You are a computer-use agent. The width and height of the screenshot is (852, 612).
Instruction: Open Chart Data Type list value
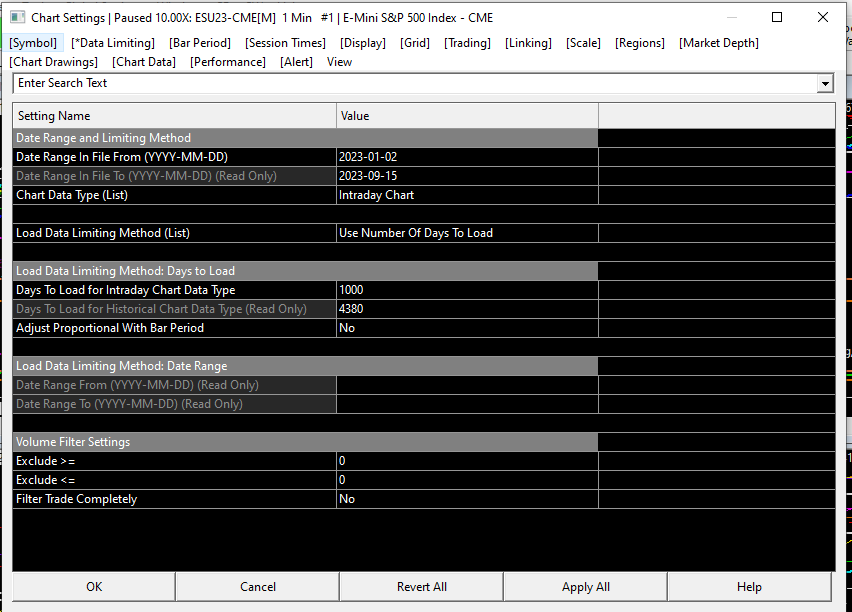point(467,195)
